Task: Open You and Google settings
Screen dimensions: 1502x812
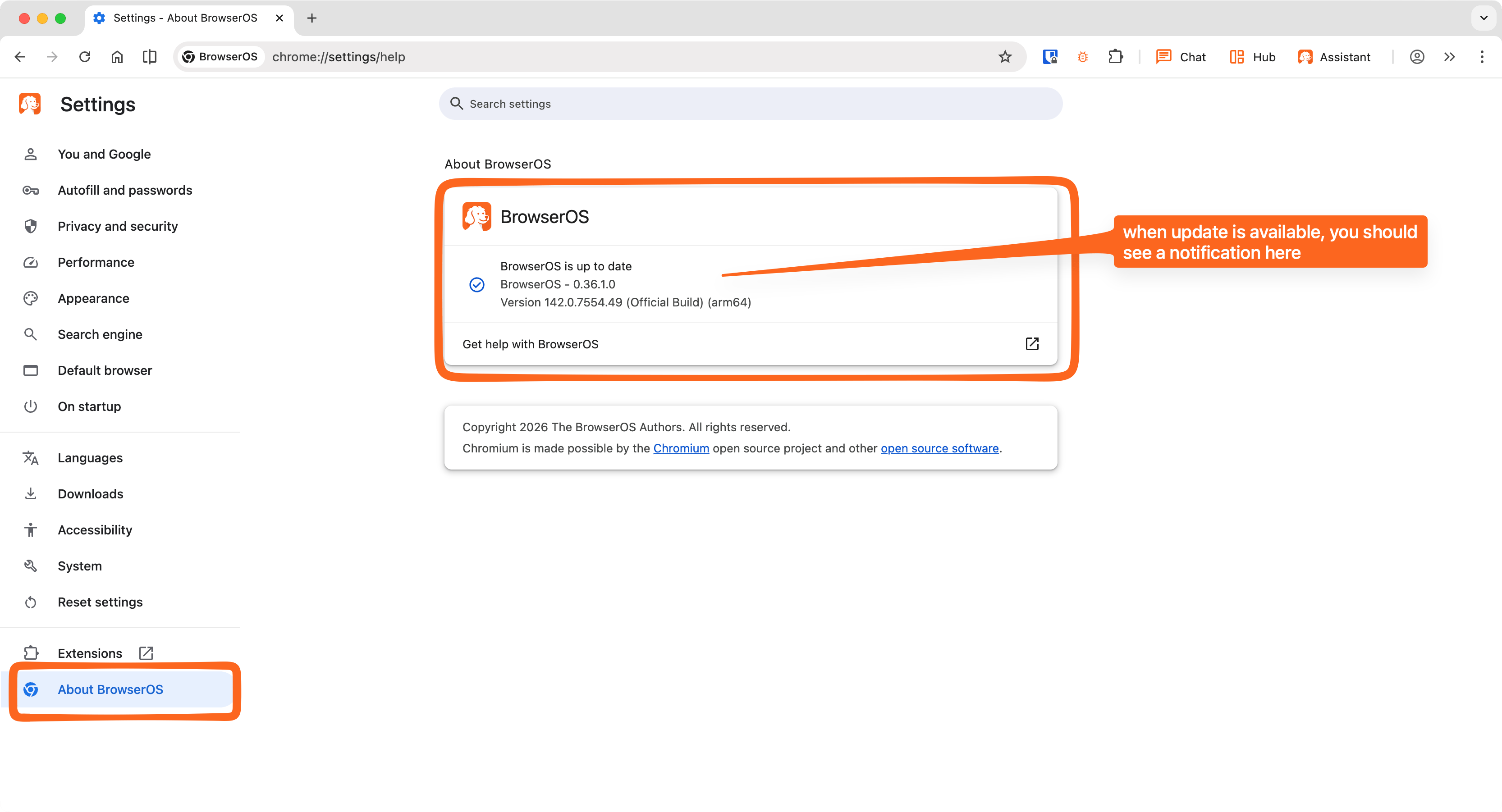Action: pos(120,154)
